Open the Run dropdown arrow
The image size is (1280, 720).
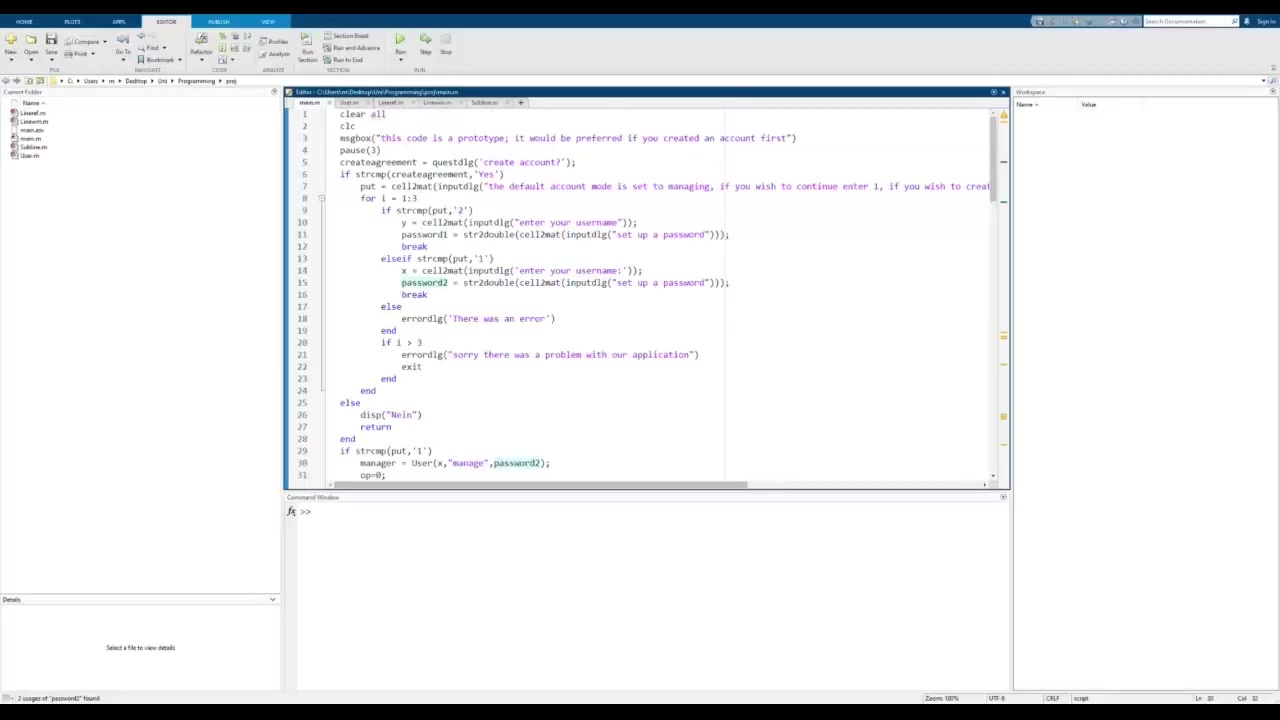[x=400, y=60]
